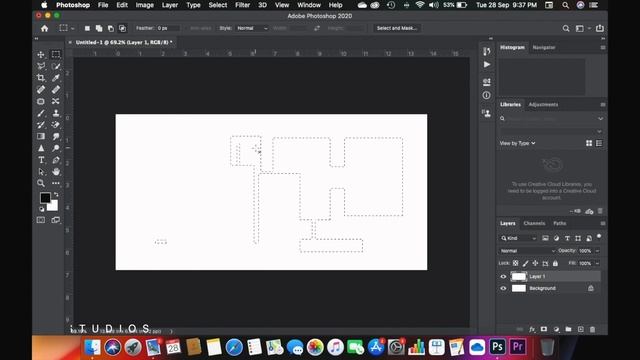This screenshot has height=360, width=640.
Task: Add a layer style fx
Action: click(532, 329)
